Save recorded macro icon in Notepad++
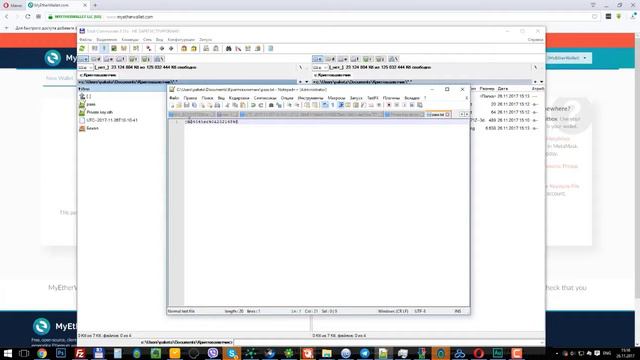This screenshot has height=360, width=640. click(x=420, y=105)
